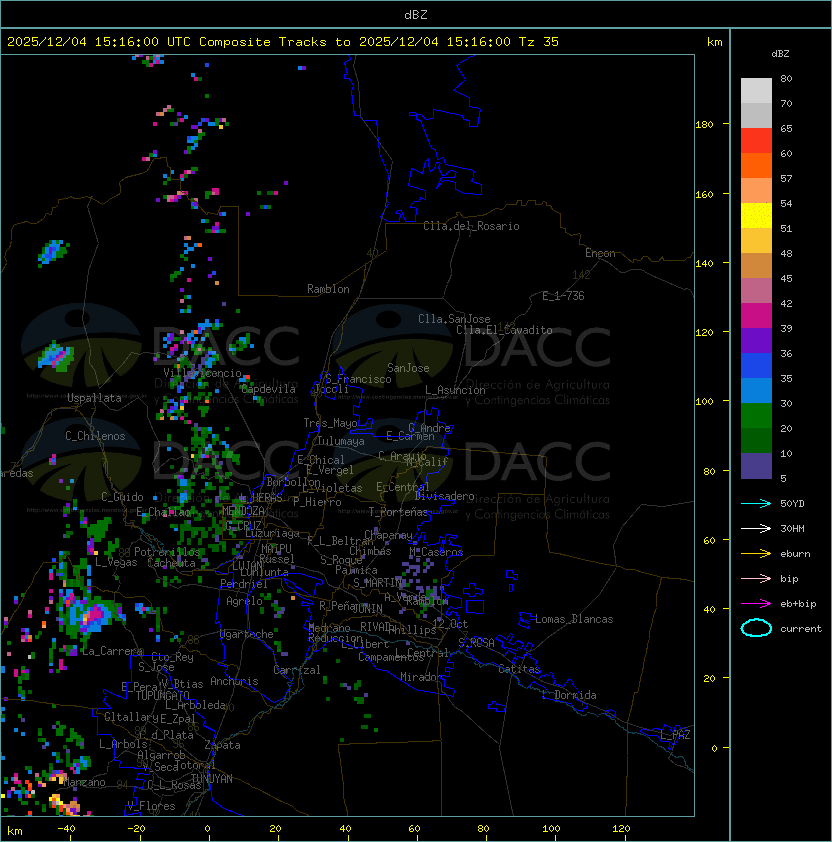
Task: Click the magenta eb+bip arrow in legend
Action: click(x=756, y=604)
